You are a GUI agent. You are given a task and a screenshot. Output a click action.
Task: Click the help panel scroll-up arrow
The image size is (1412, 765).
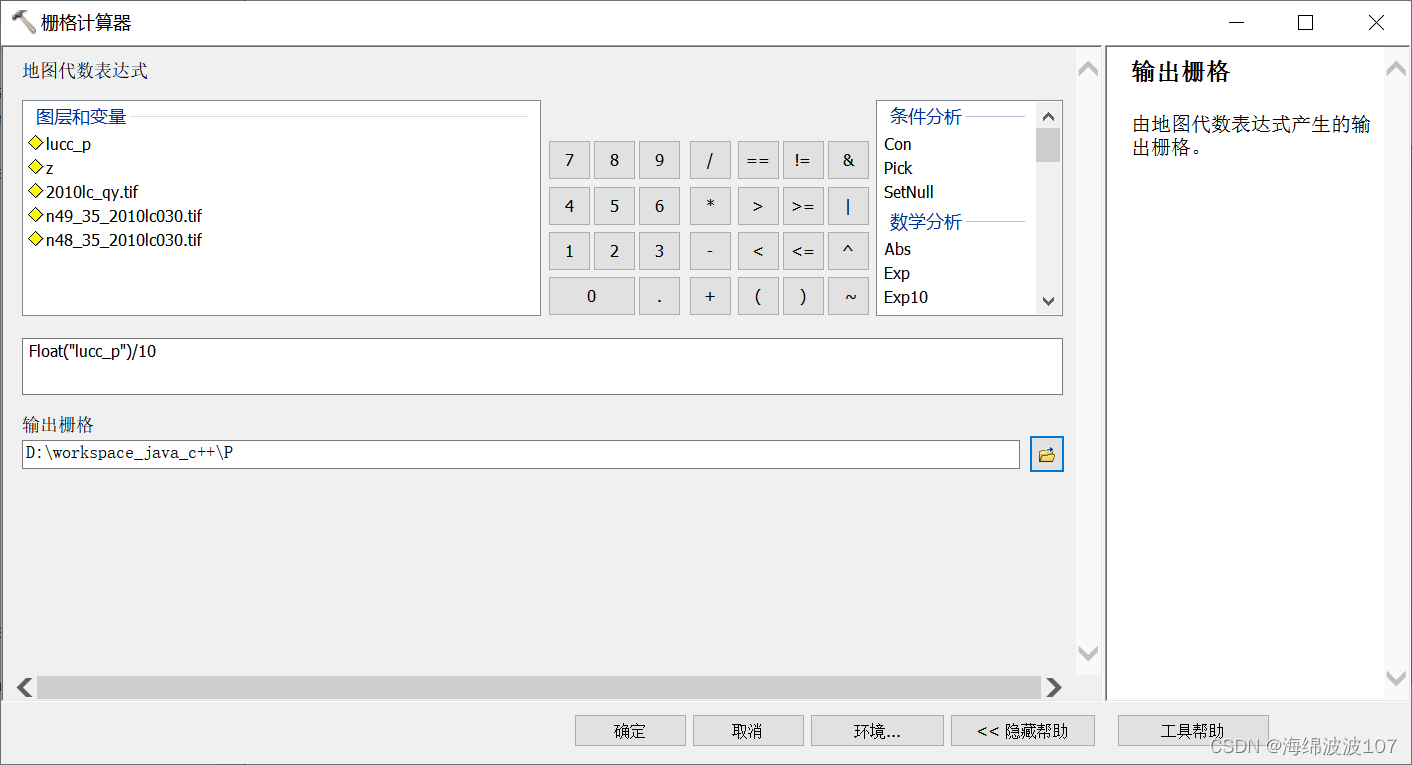tap(1396, 68)
